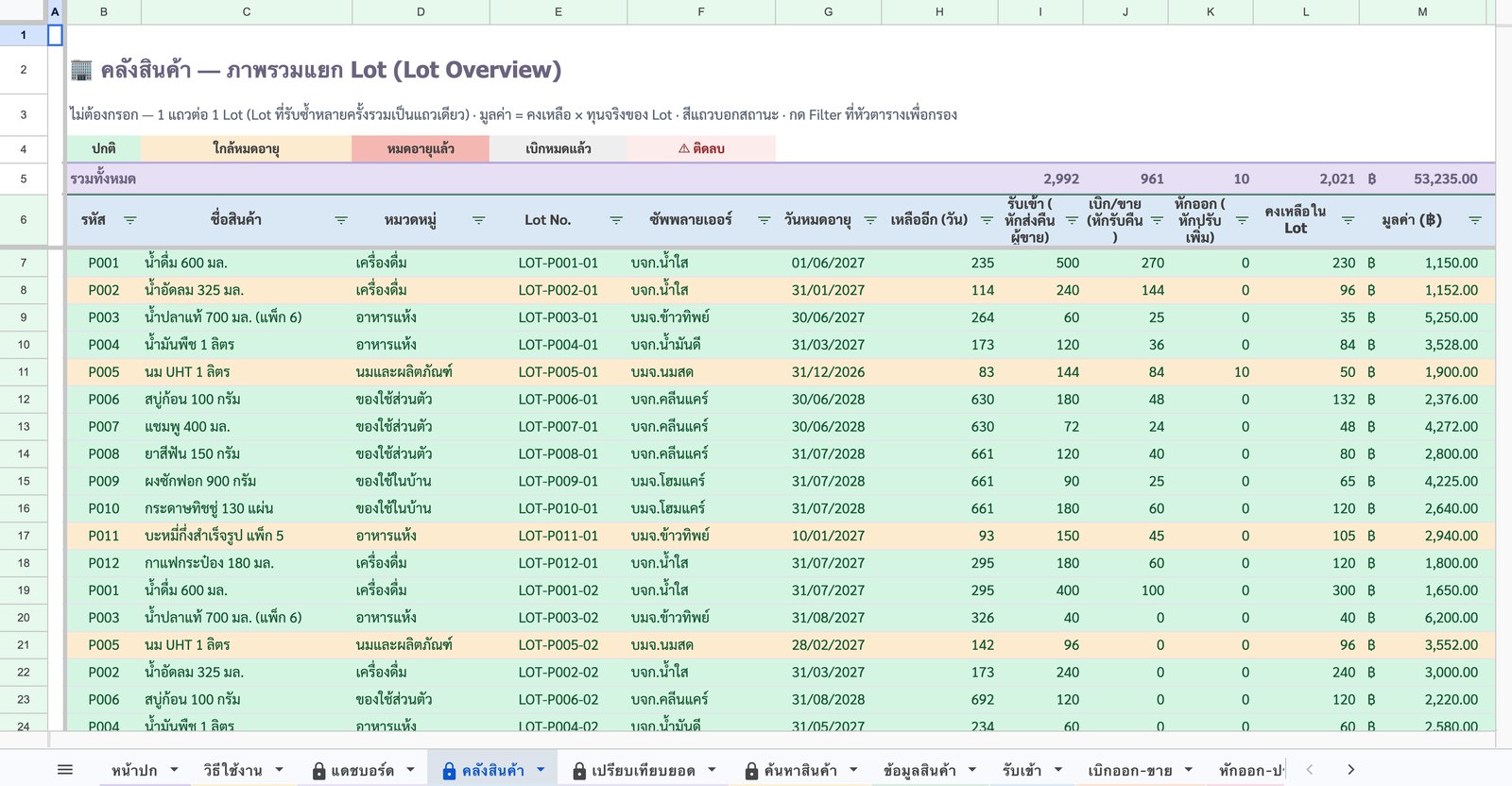Open filter icon on หมวดหมู่ column header
The height and width of the screenshot is (786, 1512).
point(479,220)
